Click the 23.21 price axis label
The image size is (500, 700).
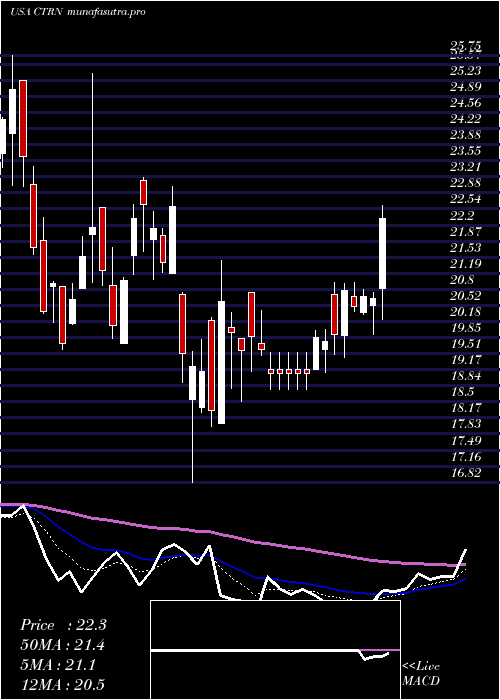(466, 167)
